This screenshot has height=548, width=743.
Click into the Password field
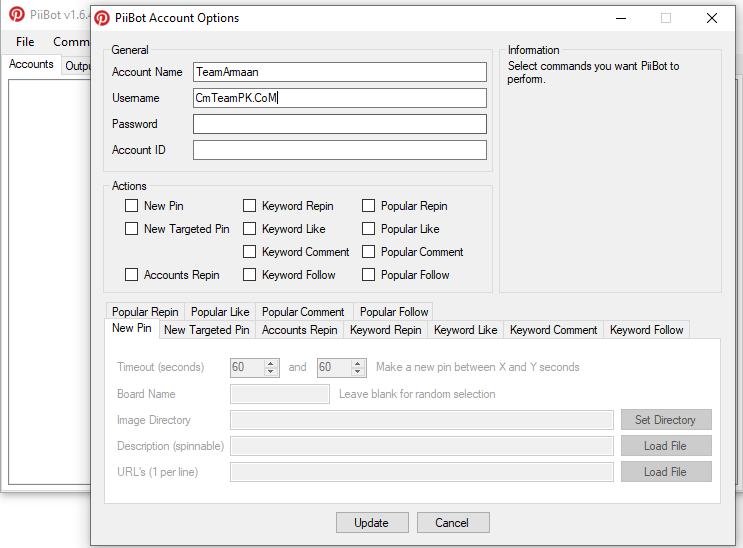tap(340, 124)
